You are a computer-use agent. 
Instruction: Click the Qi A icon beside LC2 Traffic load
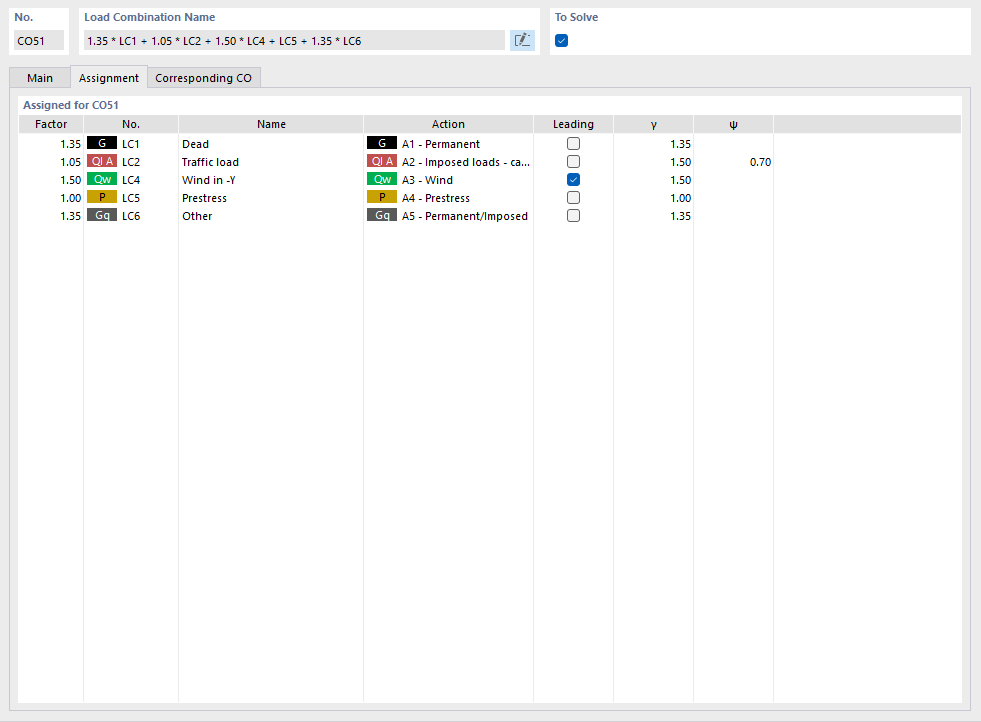point(102,161)
